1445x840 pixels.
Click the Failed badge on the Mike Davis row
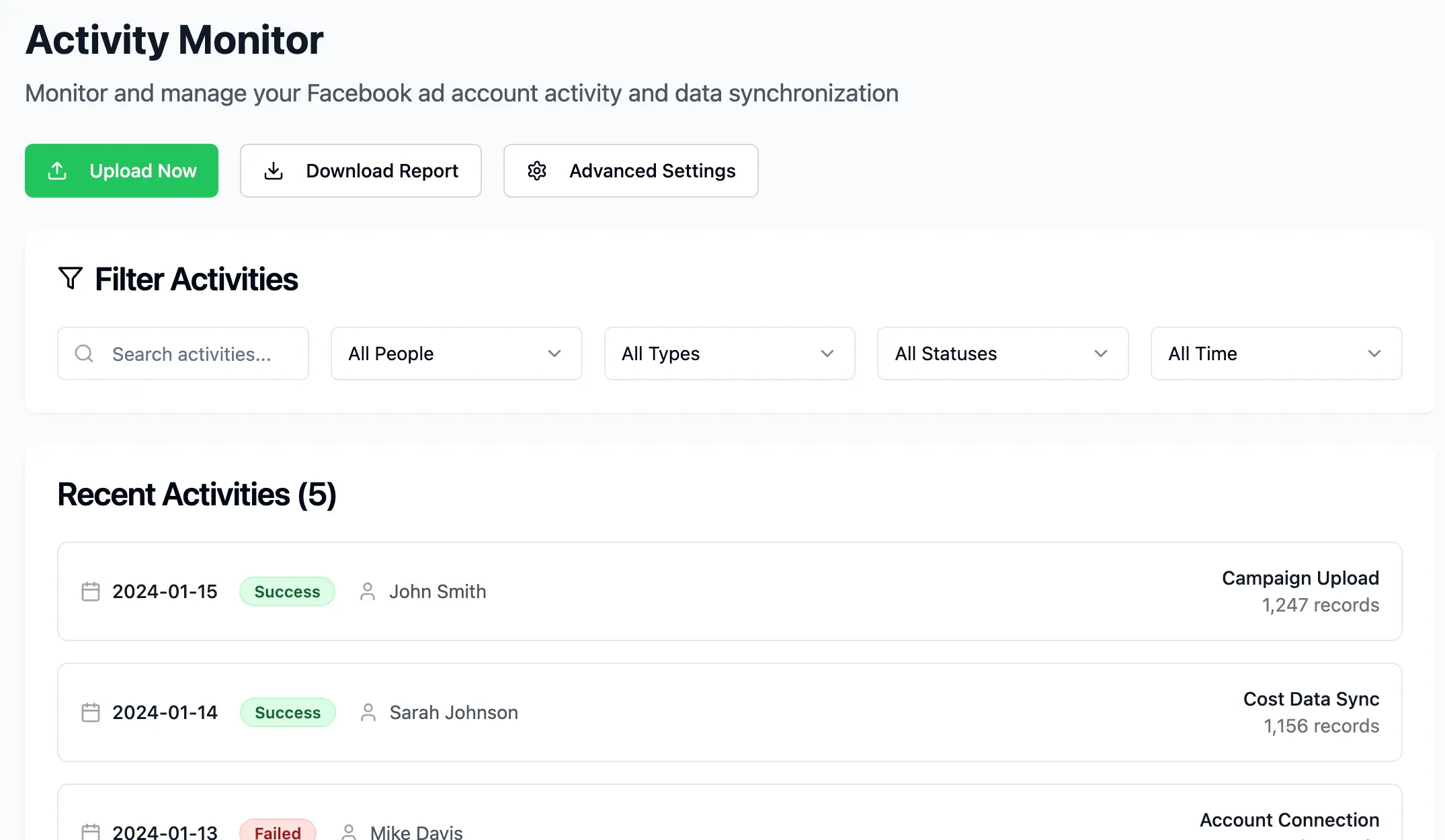click(x=278, y=832)
